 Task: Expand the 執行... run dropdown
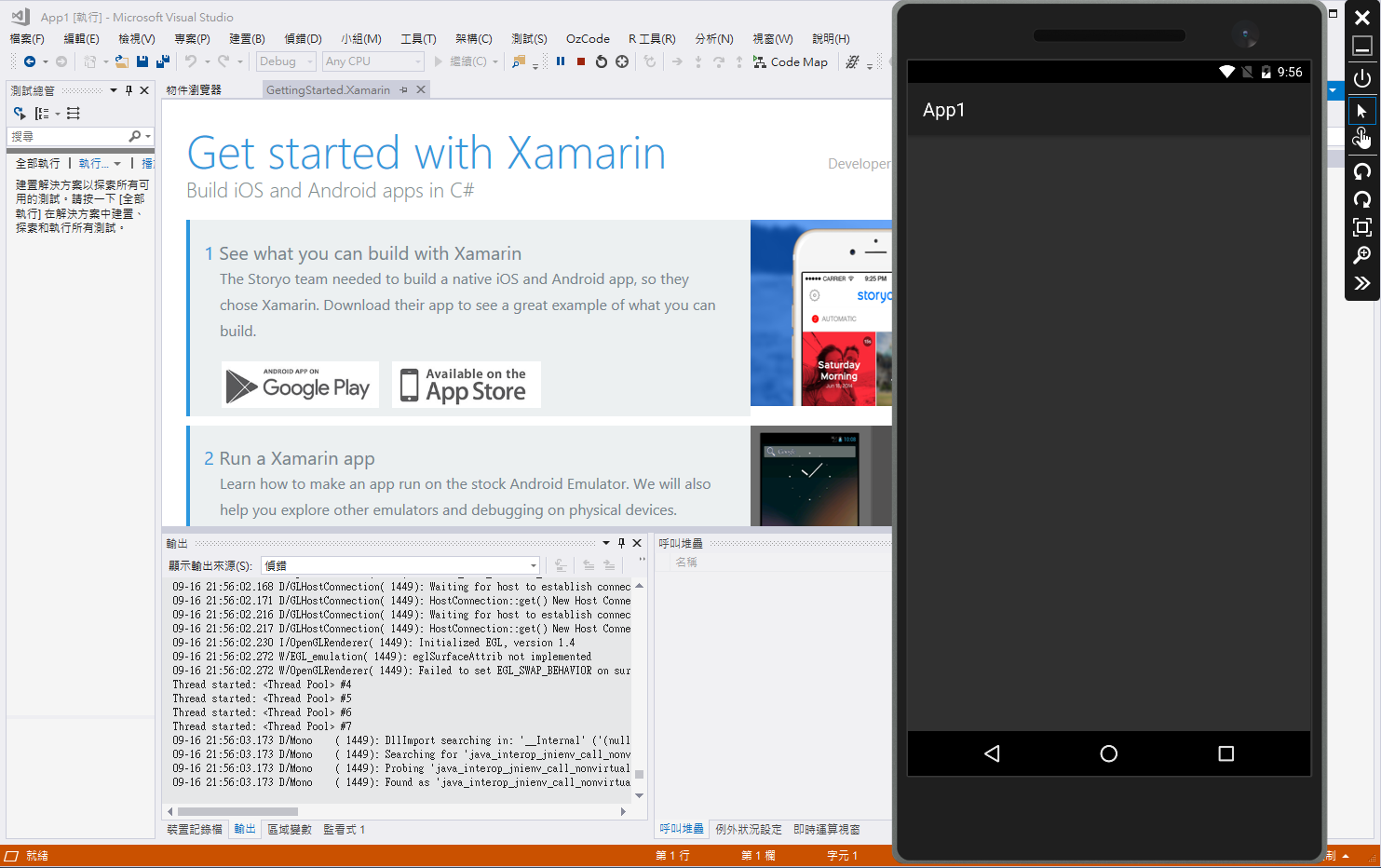pyautogui.click(x=117, y=164)
